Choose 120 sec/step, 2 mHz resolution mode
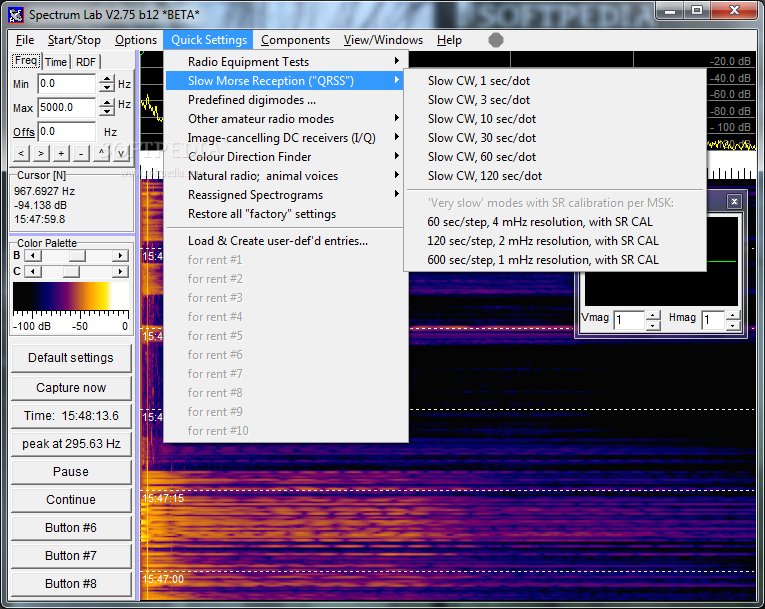The image size is (765, 609). click(555, 241)
